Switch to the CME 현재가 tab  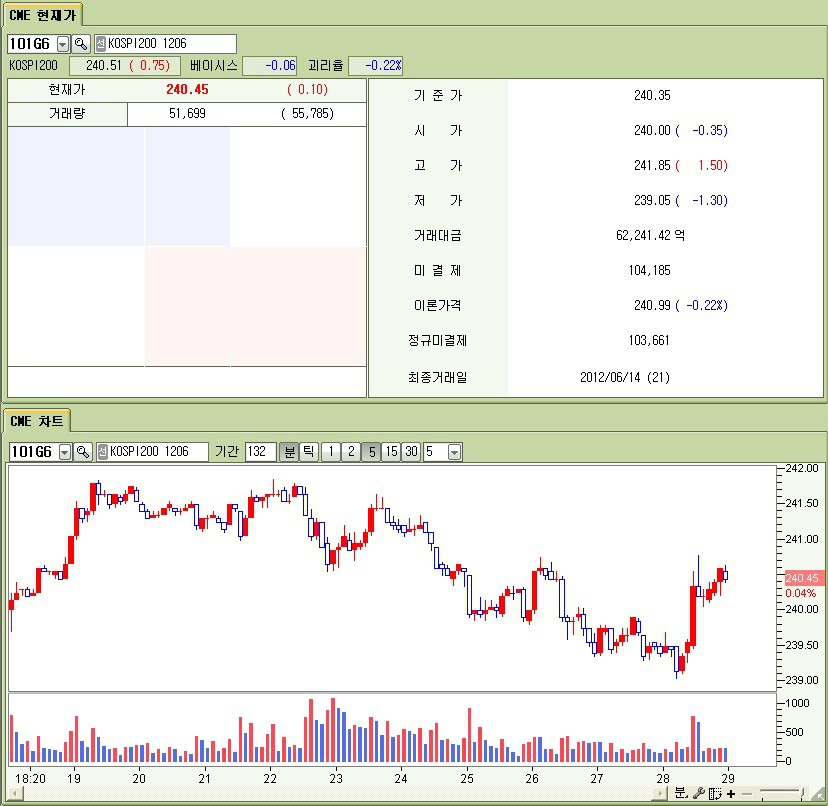click(x=41, y=15)
